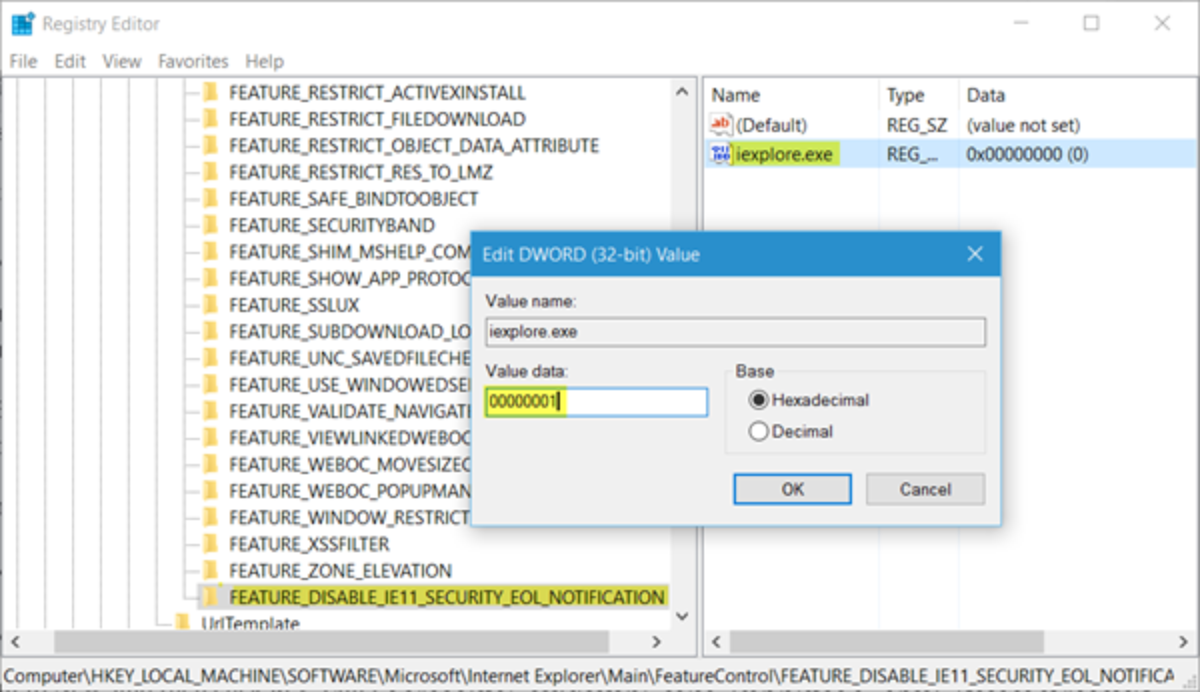Select the FEATURE_SECURITYBAND key label
Viewport: 1200px width, 692px height.
332,225
